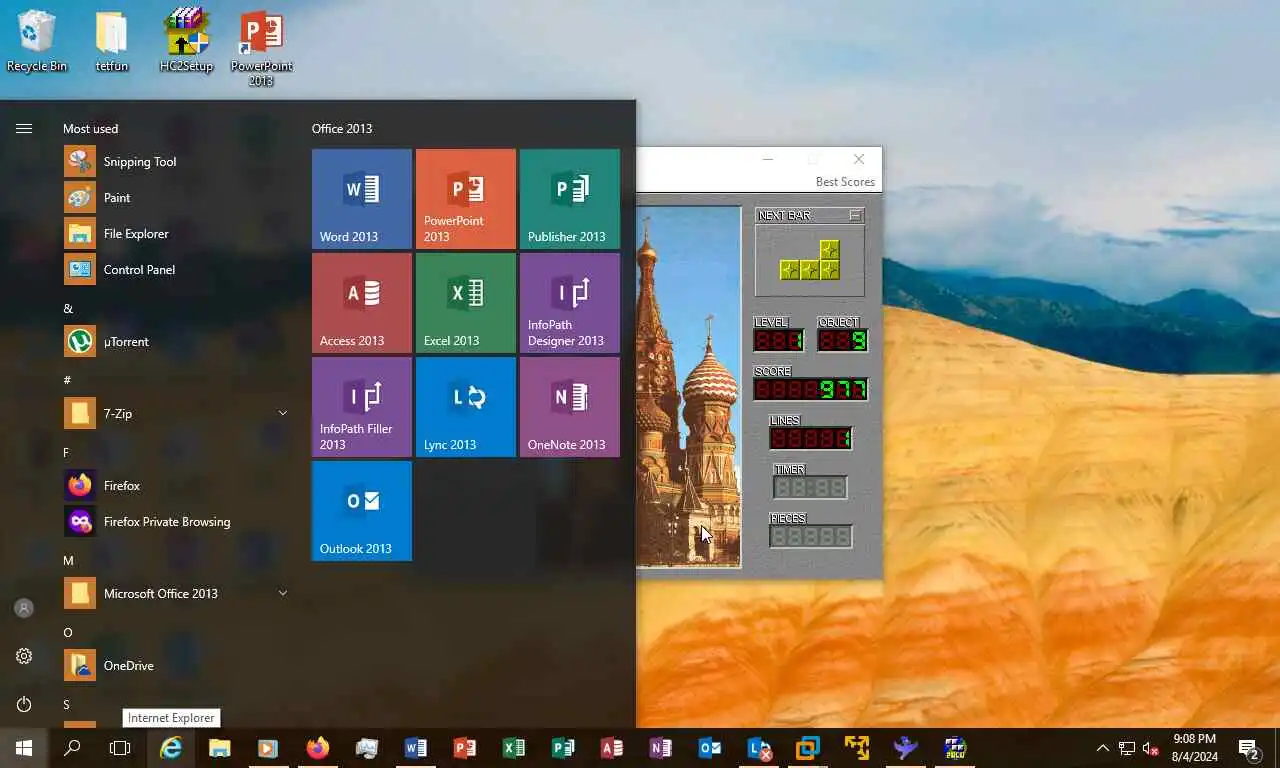
Task: Select the tetfun desktop folder
Action: [x=112, y=42]
